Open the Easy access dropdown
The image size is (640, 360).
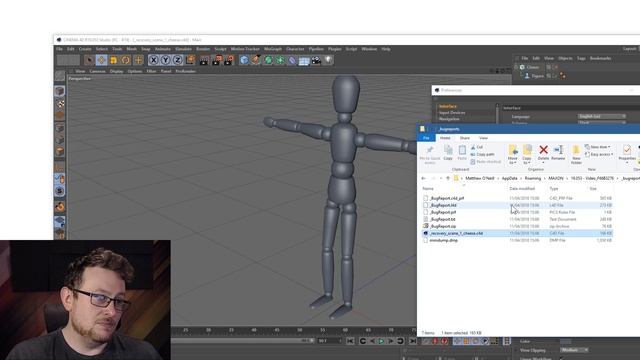point(599,154)
